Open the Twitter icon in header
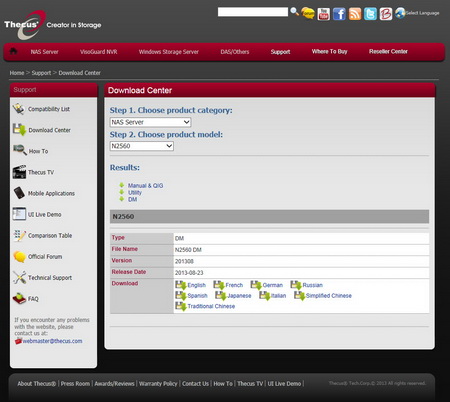The height and width of the screenshot is (402, 450). 370,14
